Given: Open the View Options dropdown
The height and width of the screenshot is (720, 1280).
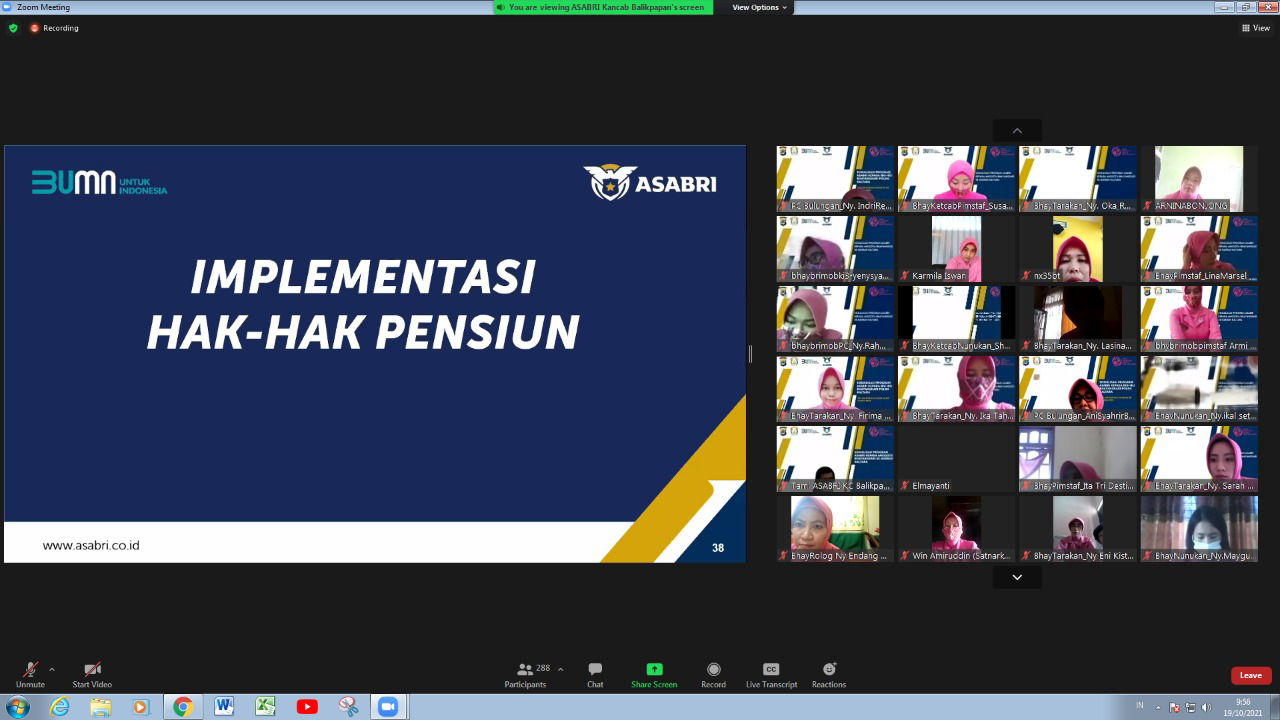Looking at the screenshot, I should (x=760, y=7).
